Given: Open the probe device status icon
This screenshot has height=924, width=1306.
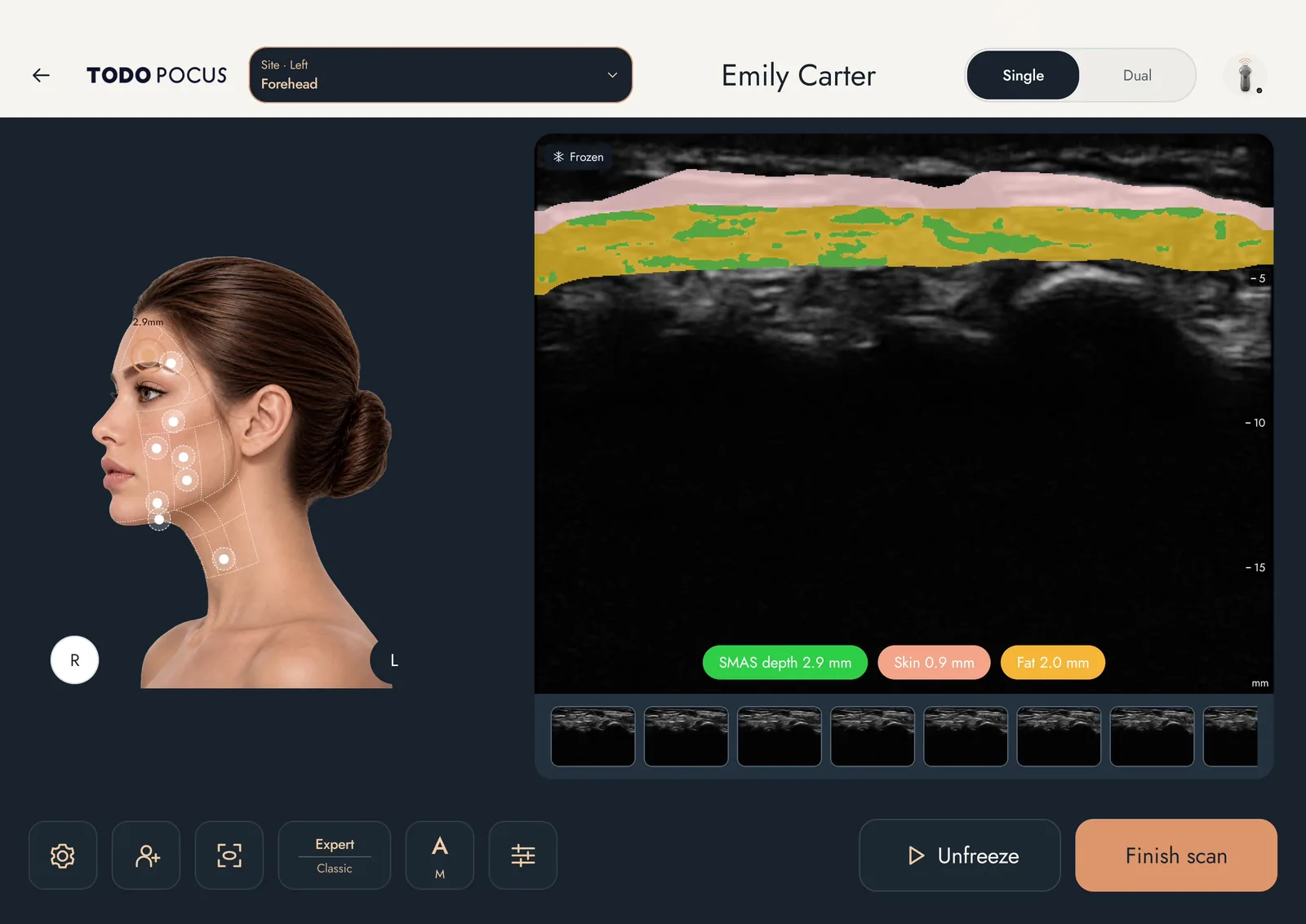Looking at the screenshot, I should pos(1246,75).
